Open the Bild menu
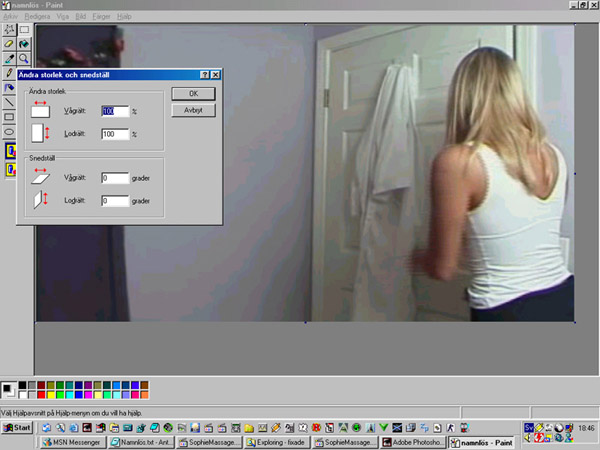This screenshot has width=600, height=450. pos(80,16)
